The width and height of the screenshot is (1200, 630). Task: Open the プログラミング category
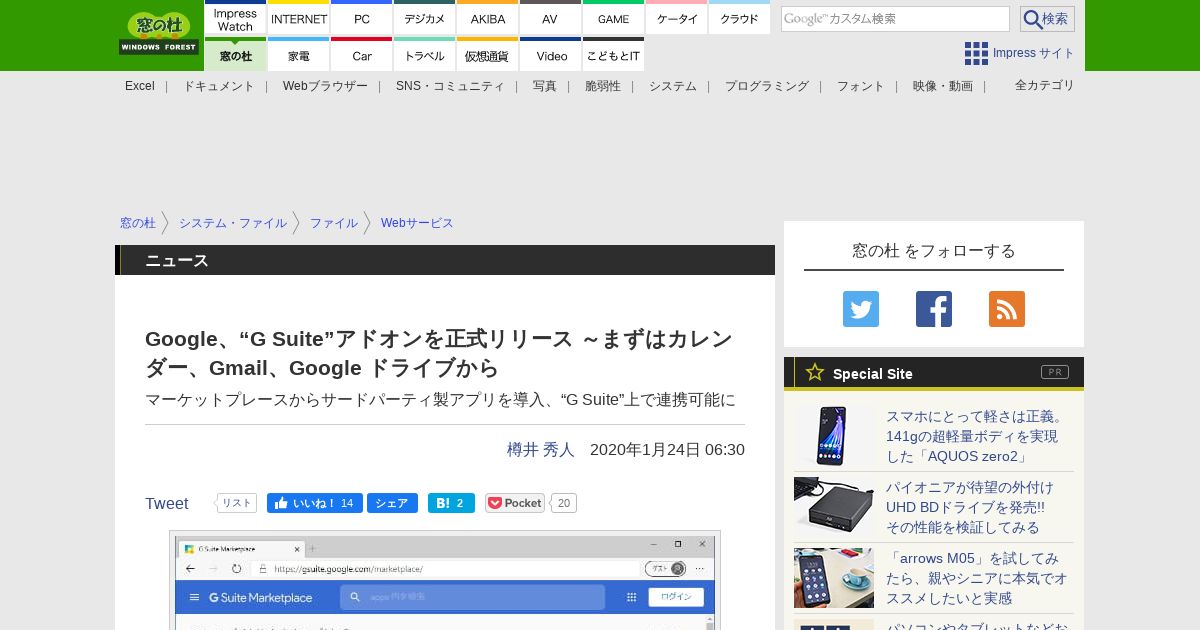click(767, 86)
